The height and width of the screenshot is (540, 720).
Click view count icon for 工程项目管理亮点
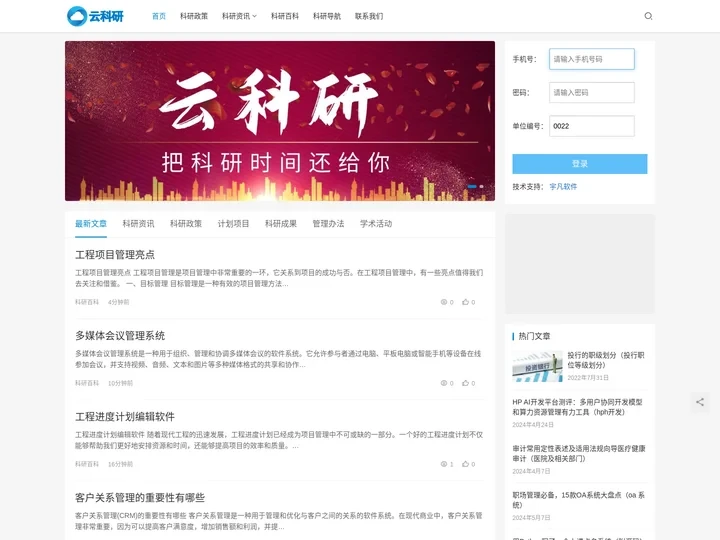click(444, 302)
